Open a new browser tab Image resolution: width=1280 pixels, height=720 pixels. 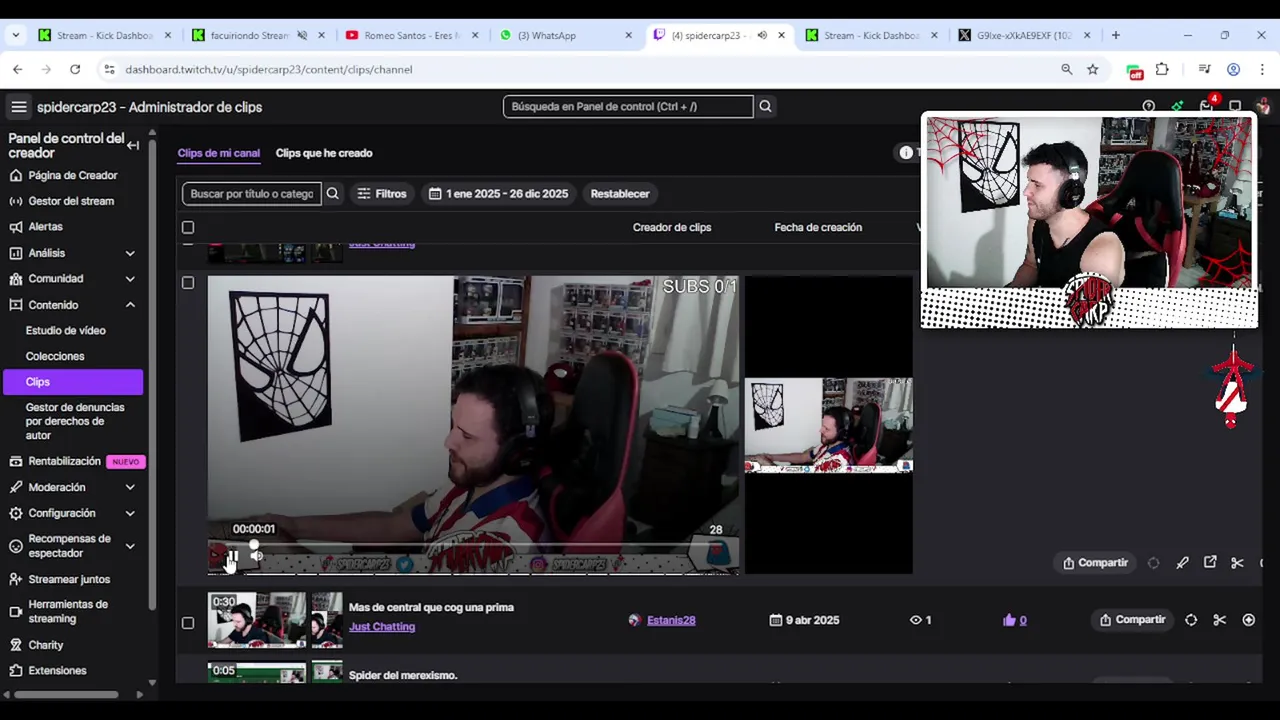click(1116, 35)
